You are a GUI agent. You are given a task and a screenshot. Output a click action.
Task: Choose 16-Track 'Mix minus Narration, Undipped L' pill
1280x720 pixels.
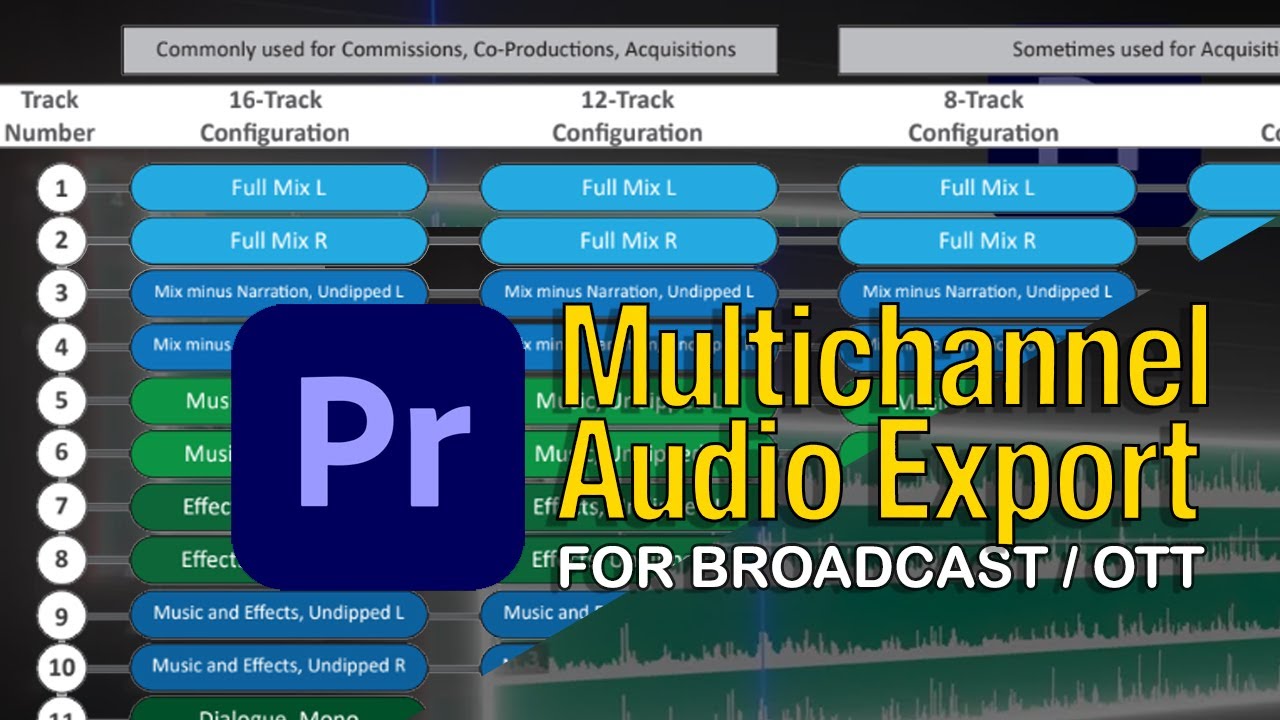point(279,292)
